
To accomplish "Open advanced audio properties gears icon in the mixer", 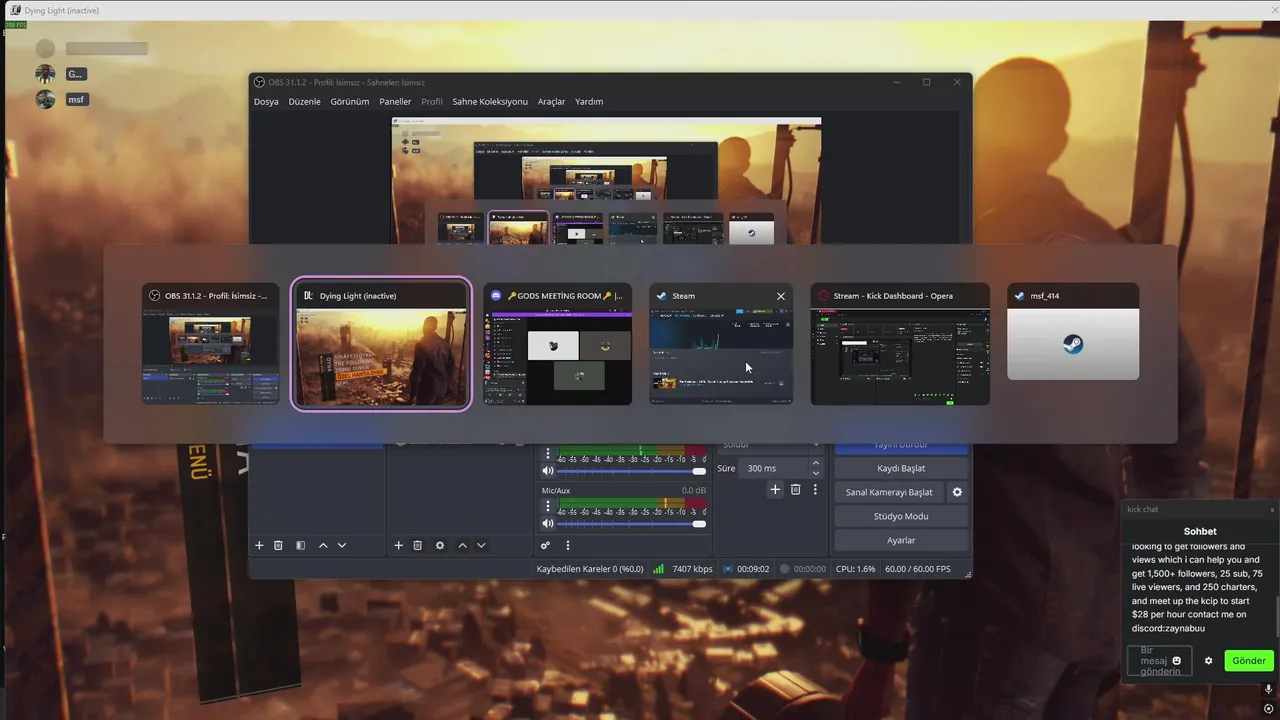I will click(545, 545).
